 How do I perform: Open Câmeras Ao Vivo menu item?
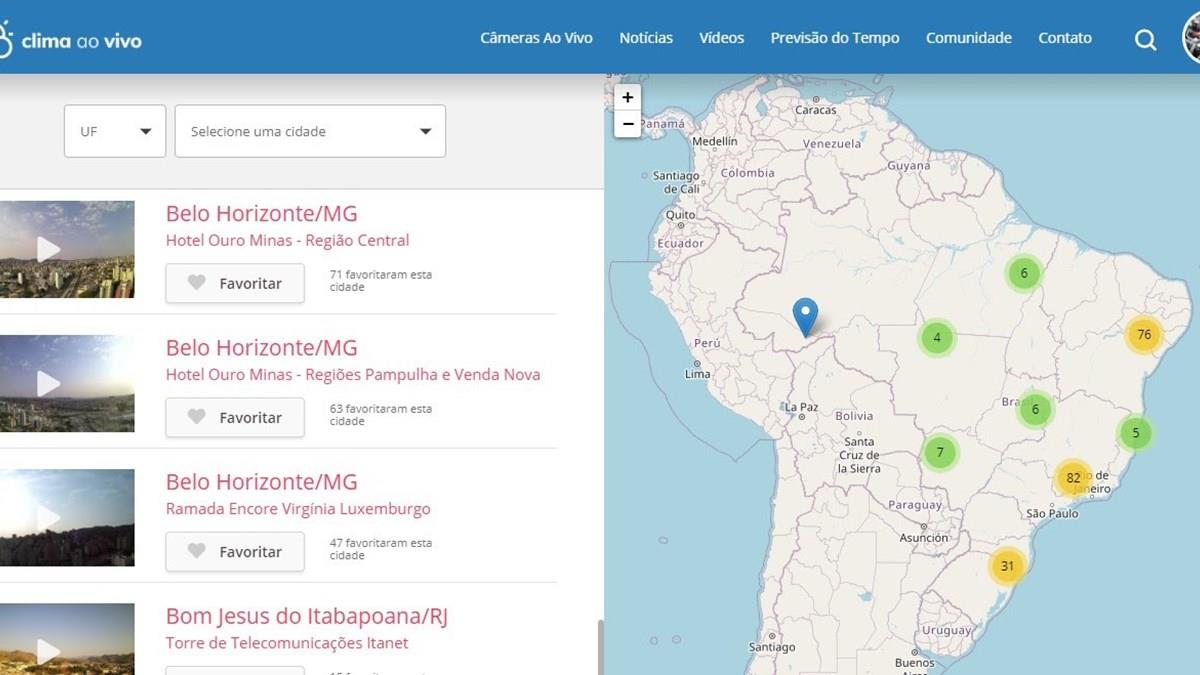pyautogui.click(x=536, y=38)
